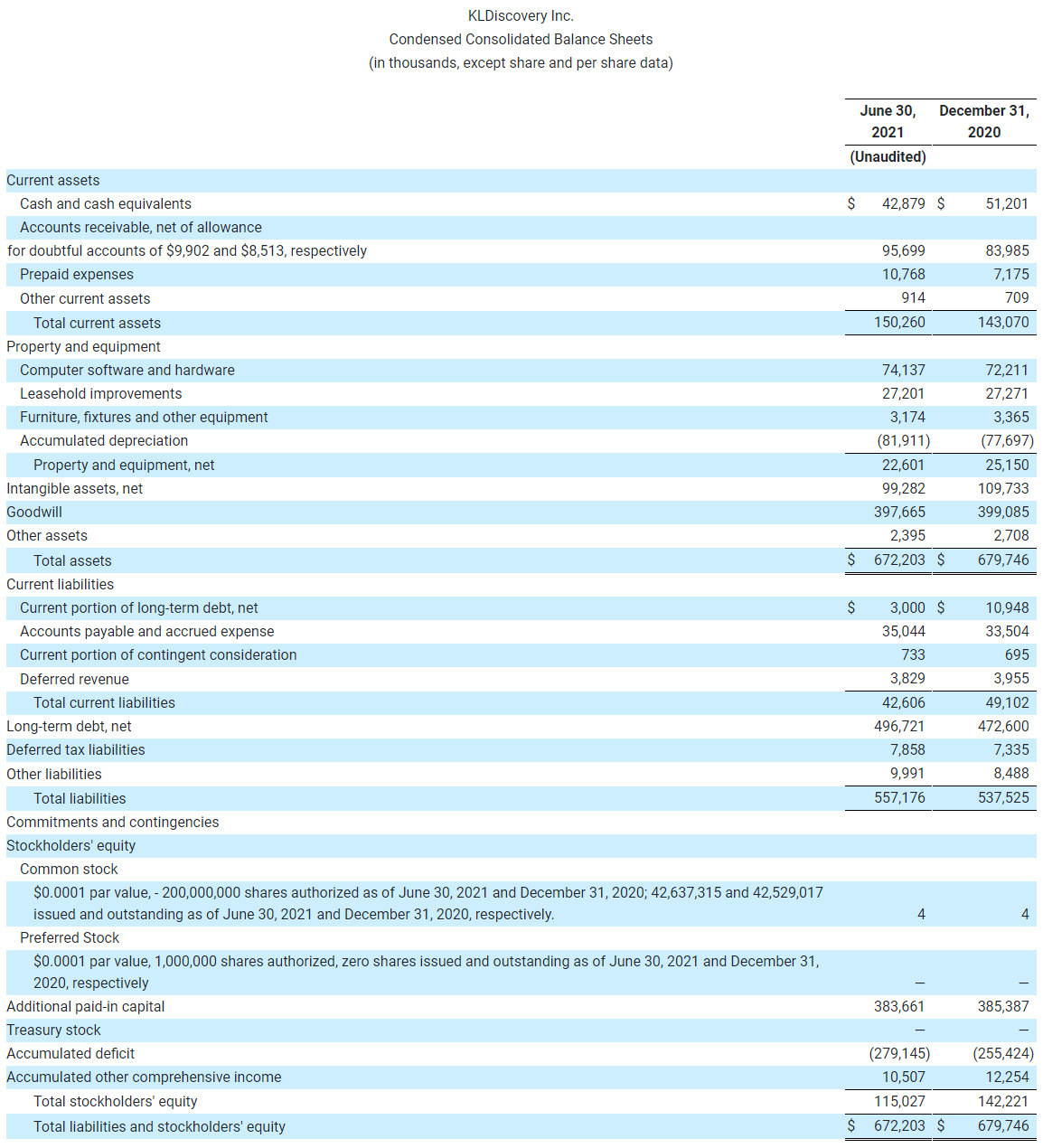Select the Treasury stock row

[53, 1030]
